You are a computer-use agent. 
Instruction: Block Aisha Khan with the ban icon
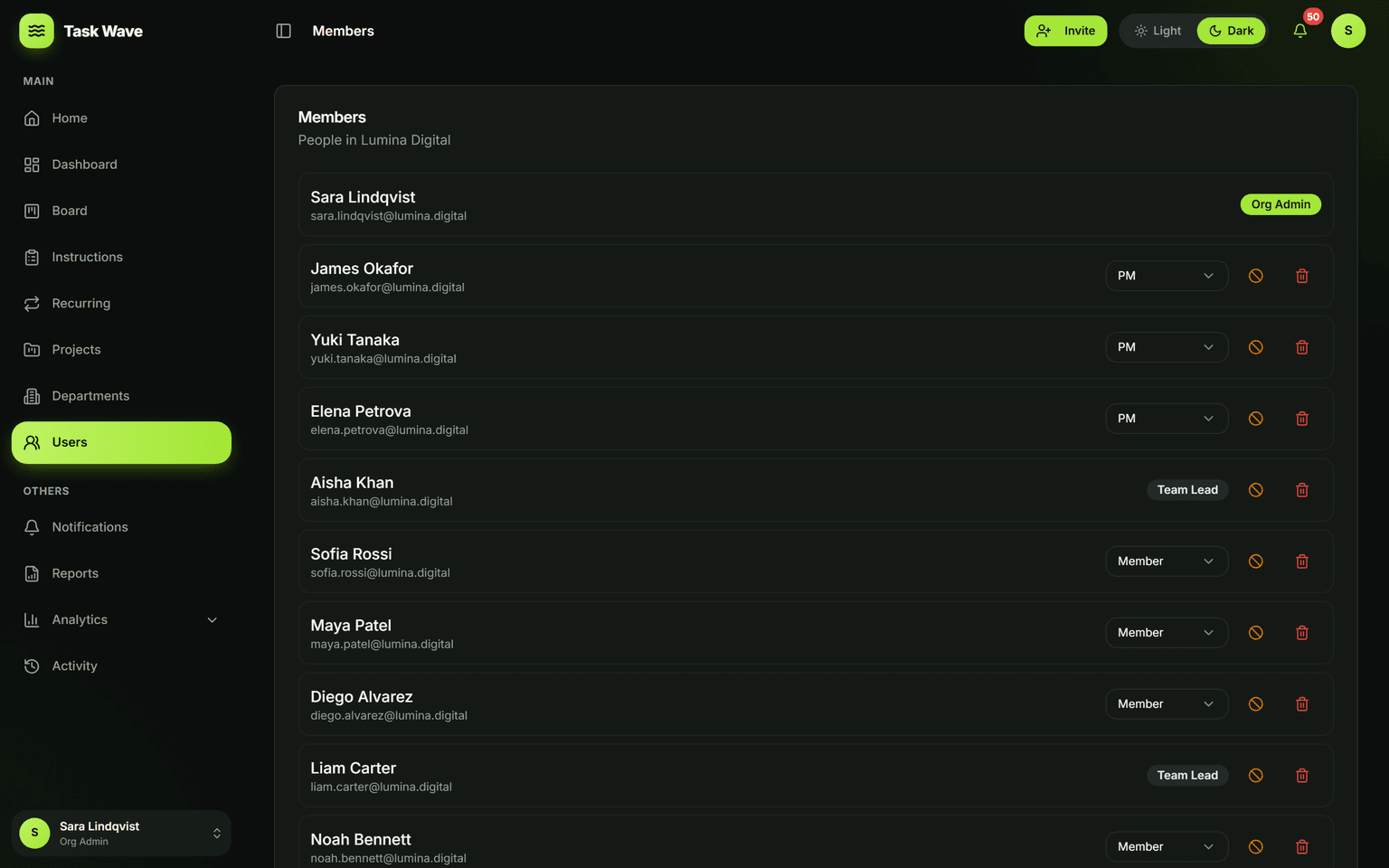[x=1256, y=490]
